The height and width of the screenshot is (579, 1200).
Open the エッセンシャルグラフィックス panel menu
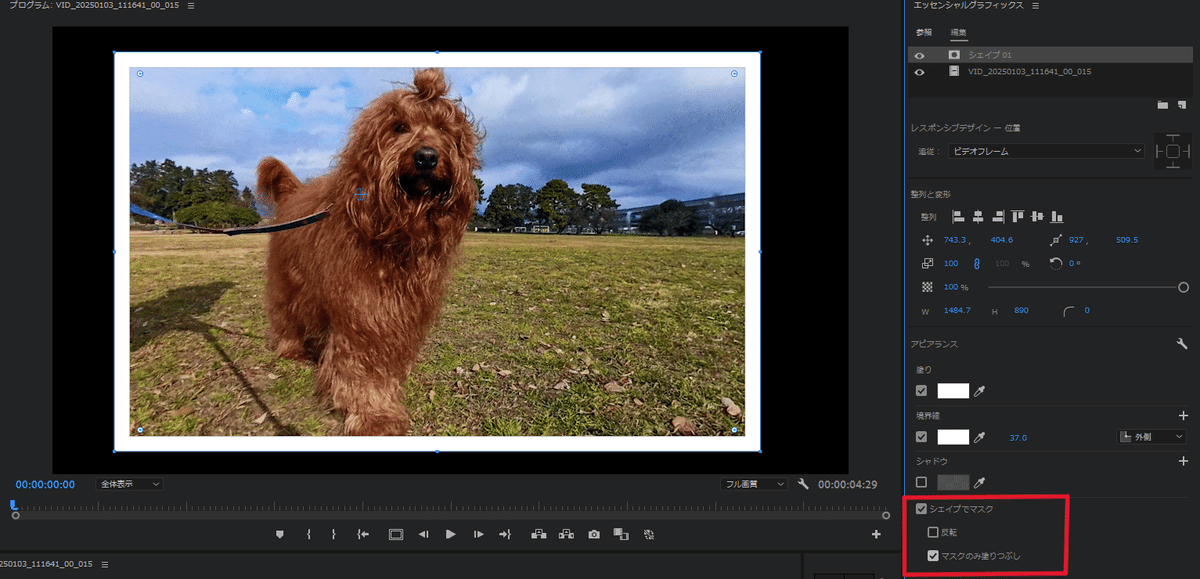[x=1035, y=6]
